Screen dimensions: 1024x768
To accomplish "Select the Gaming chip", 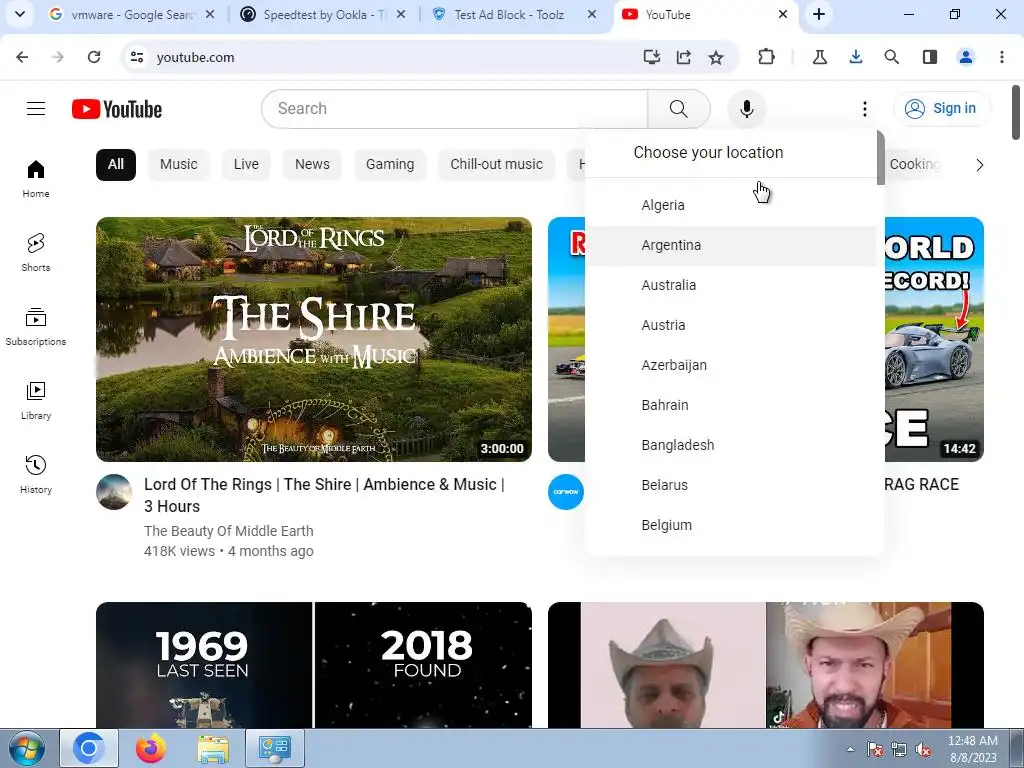I will [x=390, y=165].
